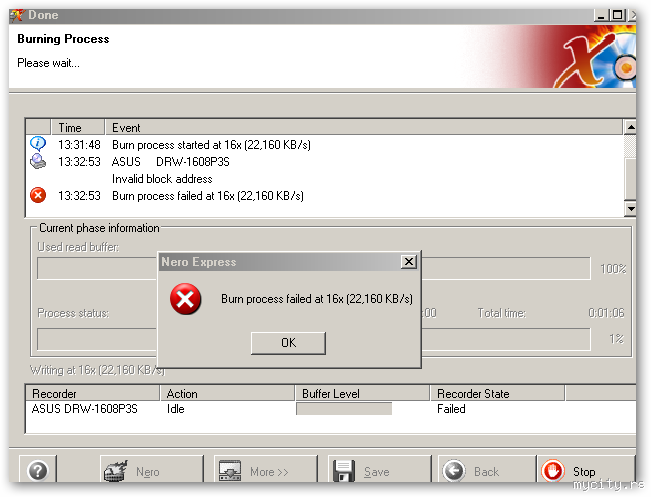Screen dimensions: 651x497
Task: Click the 'Burning Process' heading
Action: point(63,39)
